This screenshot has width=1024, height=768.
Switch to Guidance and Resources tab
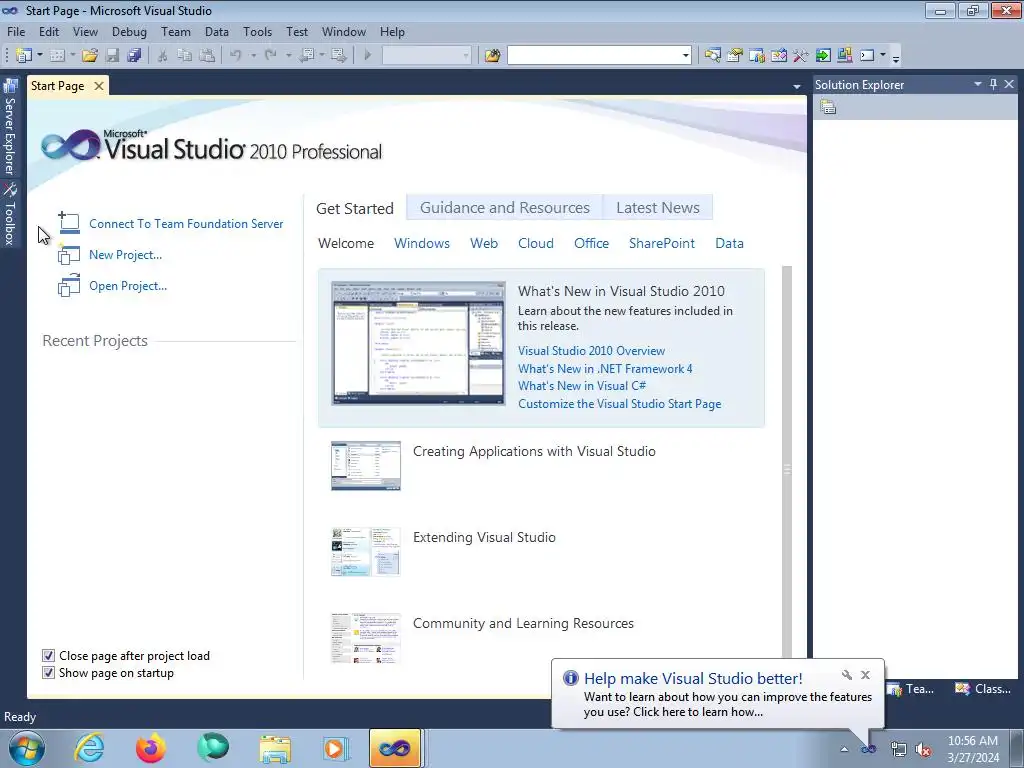pyautogui.click(x=505, y=208)
